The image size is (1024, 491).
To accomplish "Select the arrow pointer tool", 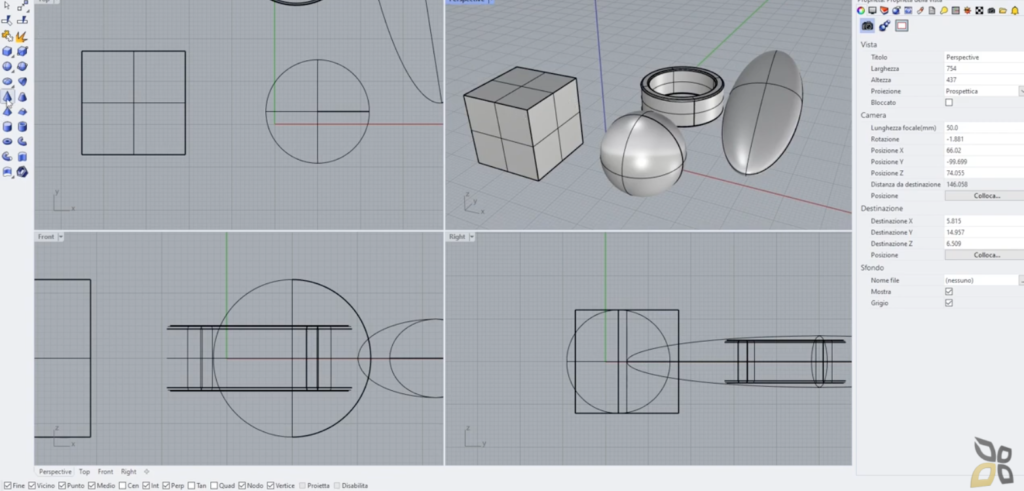I will point(7,6).
